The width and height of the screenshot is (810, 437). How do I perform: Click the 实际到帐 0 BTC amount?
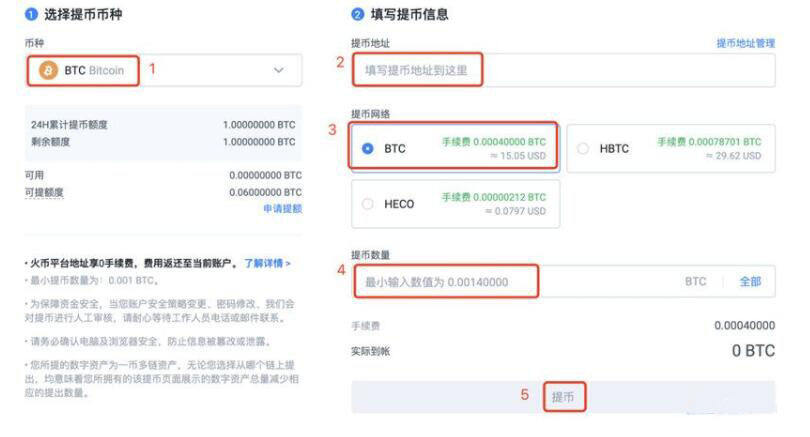[x=753, y=351]
